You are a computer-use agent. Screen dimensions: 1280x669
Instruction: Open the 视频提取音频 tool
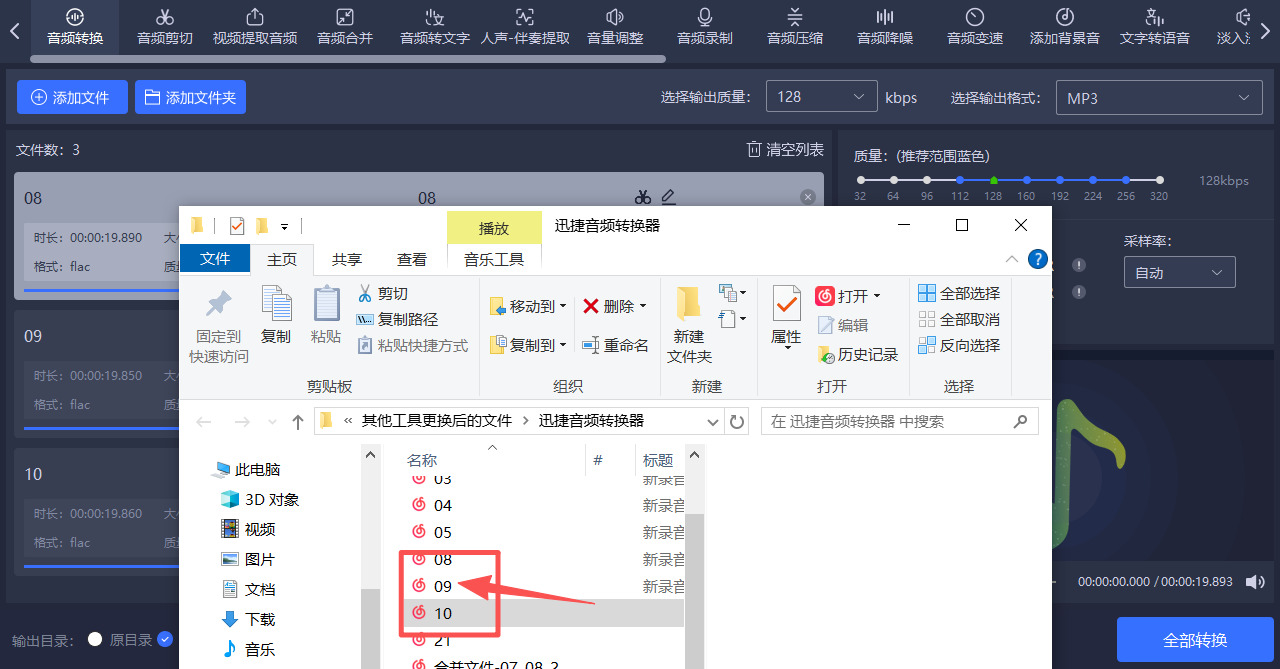(x=255, y=27)
